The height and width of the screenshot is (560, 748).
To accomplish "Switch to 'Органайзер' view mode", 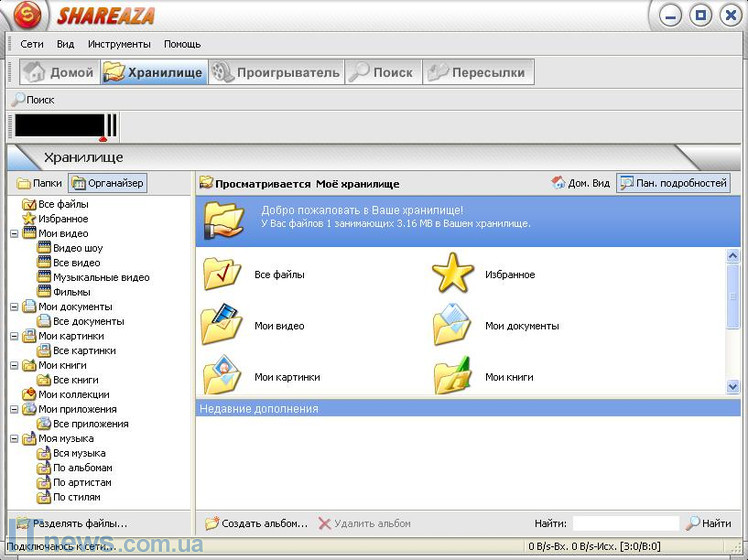I will 108,183.
